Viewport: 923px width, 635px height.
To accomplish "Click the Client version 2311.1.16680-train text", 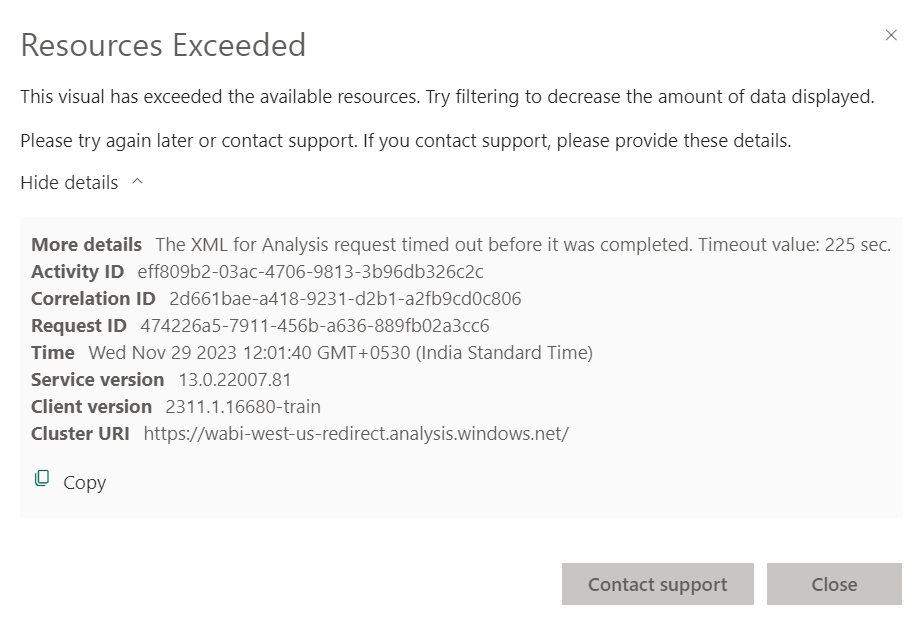I will click(243, 406).
